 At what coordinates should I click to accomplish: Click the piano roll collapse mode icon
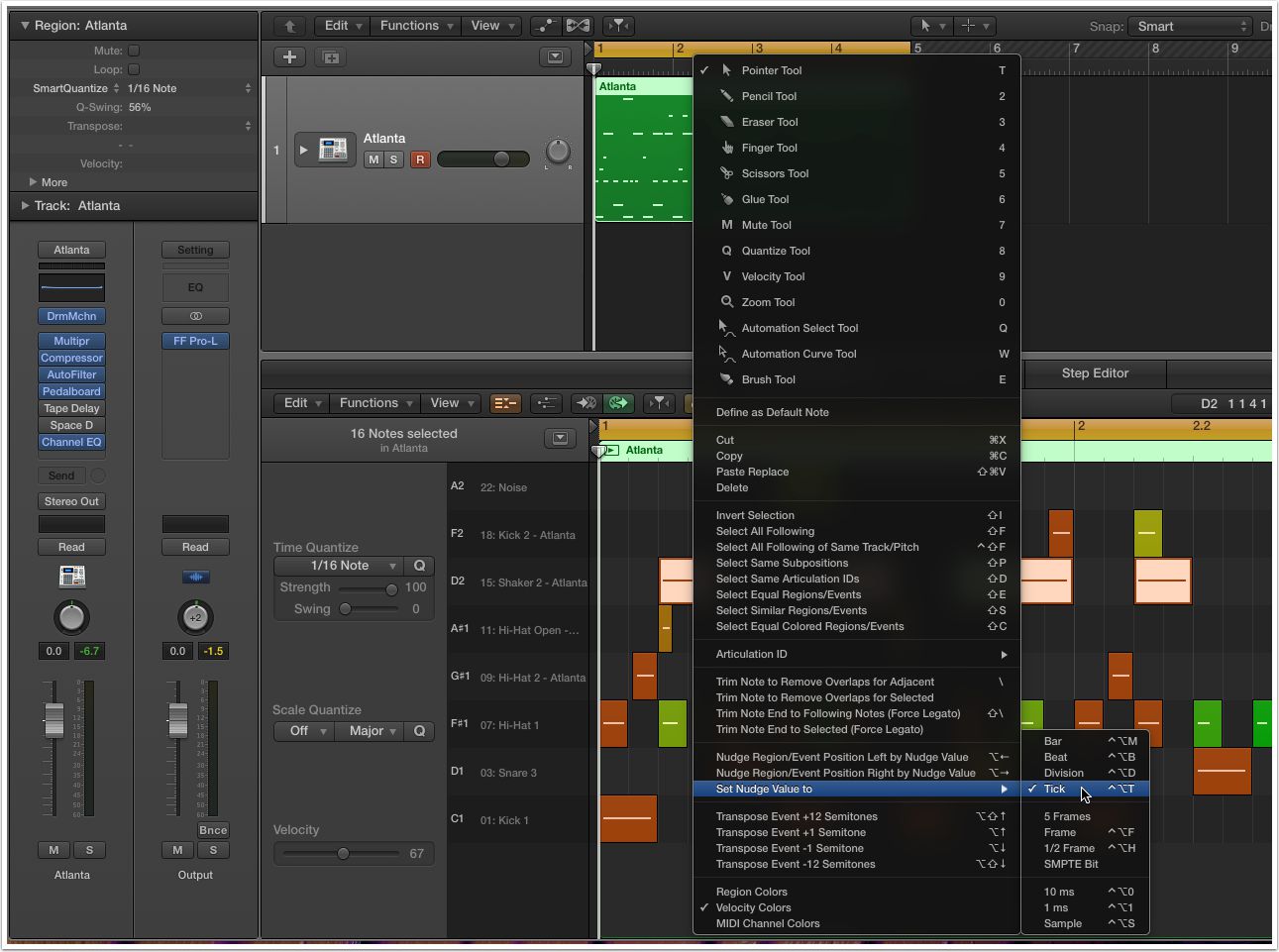pyautogui.click(x=505, y=403)
